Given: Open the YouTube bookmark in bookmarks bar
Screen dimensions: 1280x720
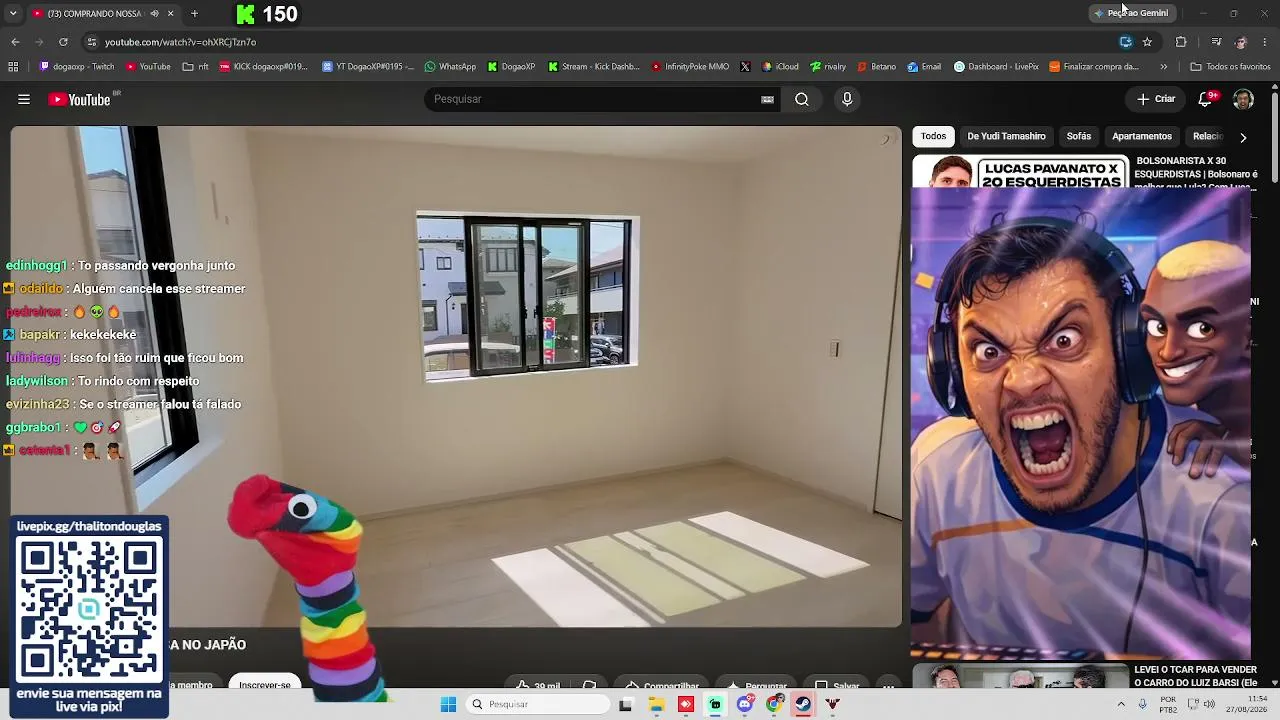Looking at the screenshot, I should pyautogui.click(x=148, y=67).
